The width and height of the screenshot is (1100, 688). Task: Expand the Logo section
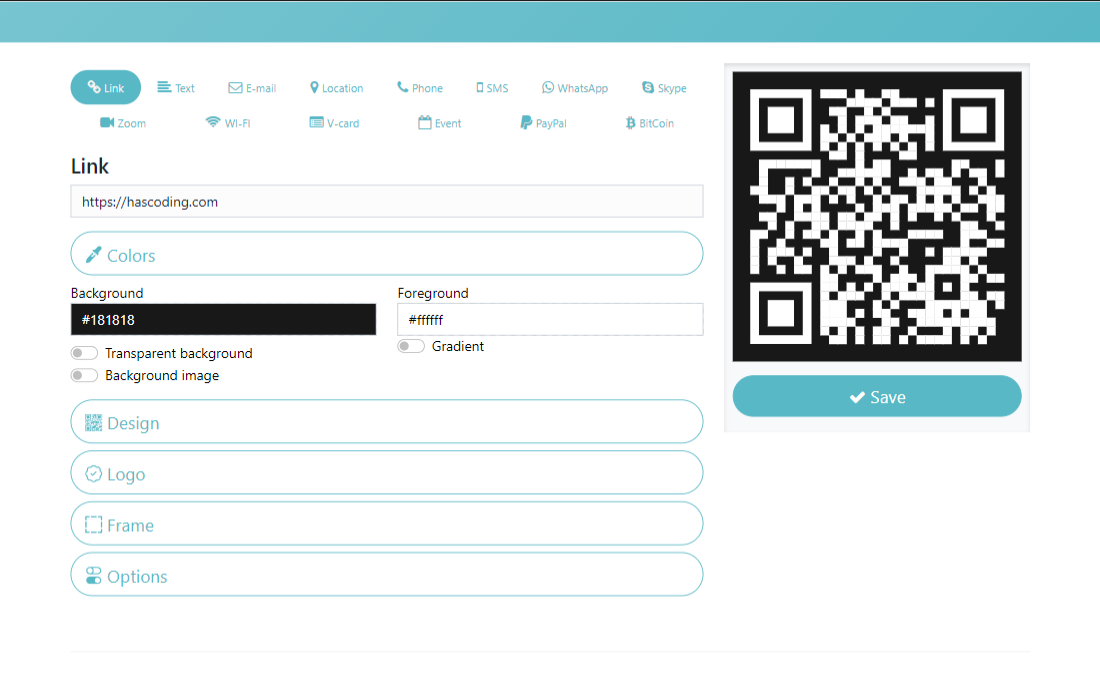tap(387, 473)
